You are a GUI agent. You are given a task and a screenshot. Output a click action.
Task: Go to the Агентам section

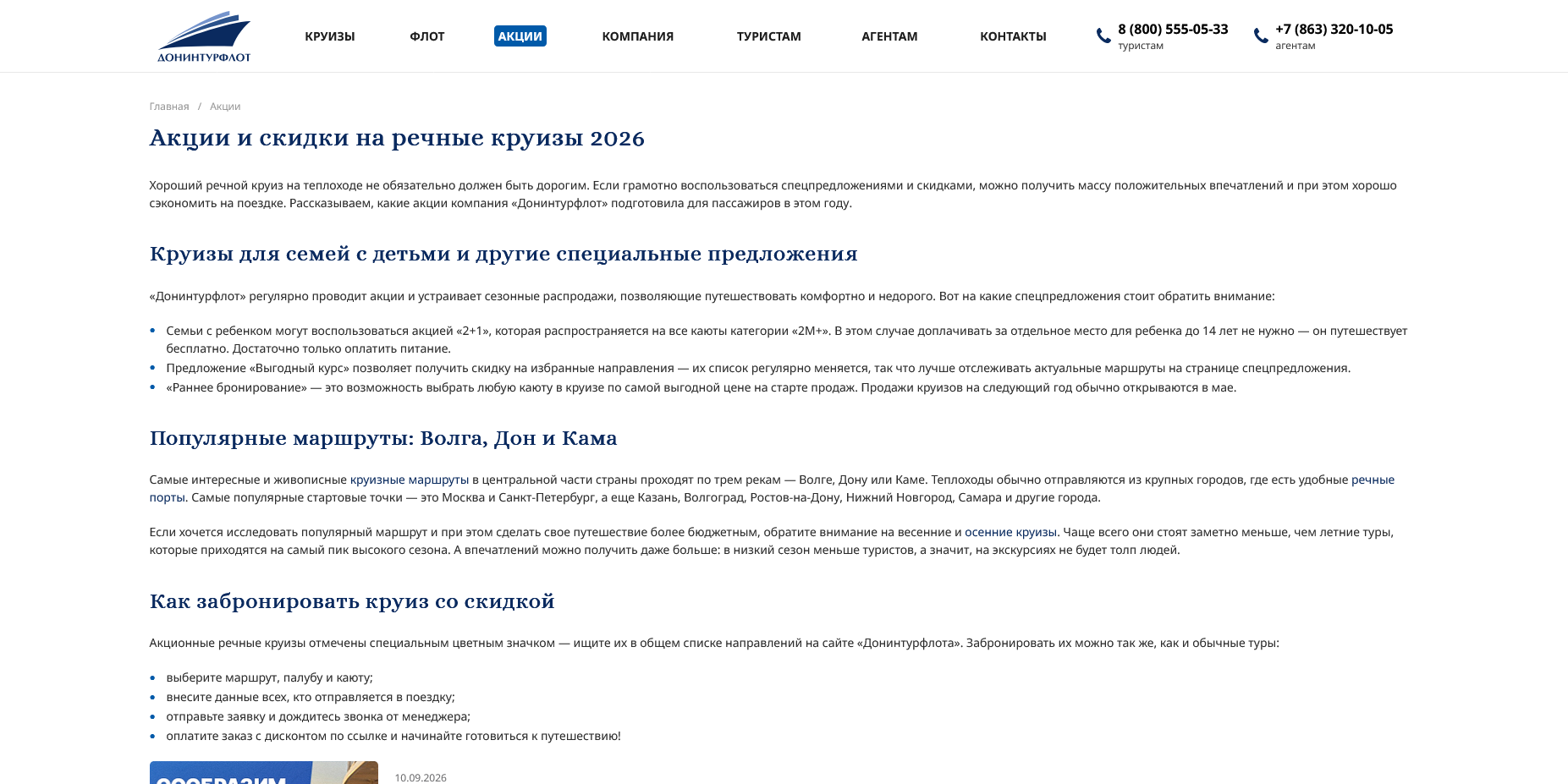889,36
